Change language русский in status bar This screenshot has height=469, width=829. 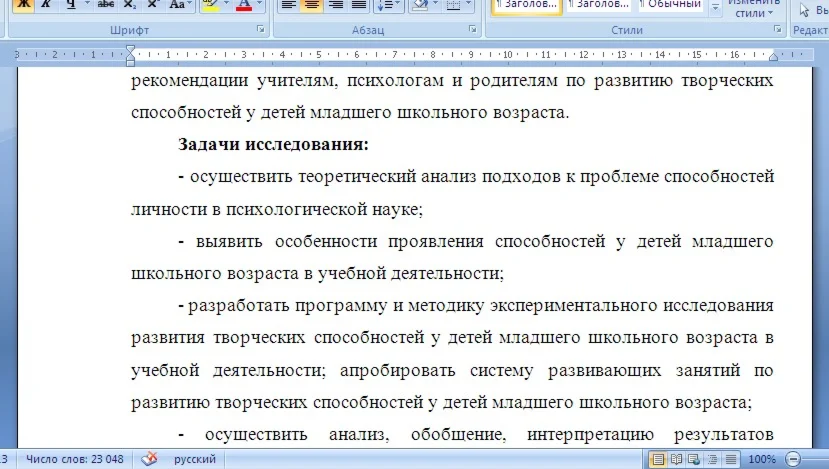(x=195, y=459)
